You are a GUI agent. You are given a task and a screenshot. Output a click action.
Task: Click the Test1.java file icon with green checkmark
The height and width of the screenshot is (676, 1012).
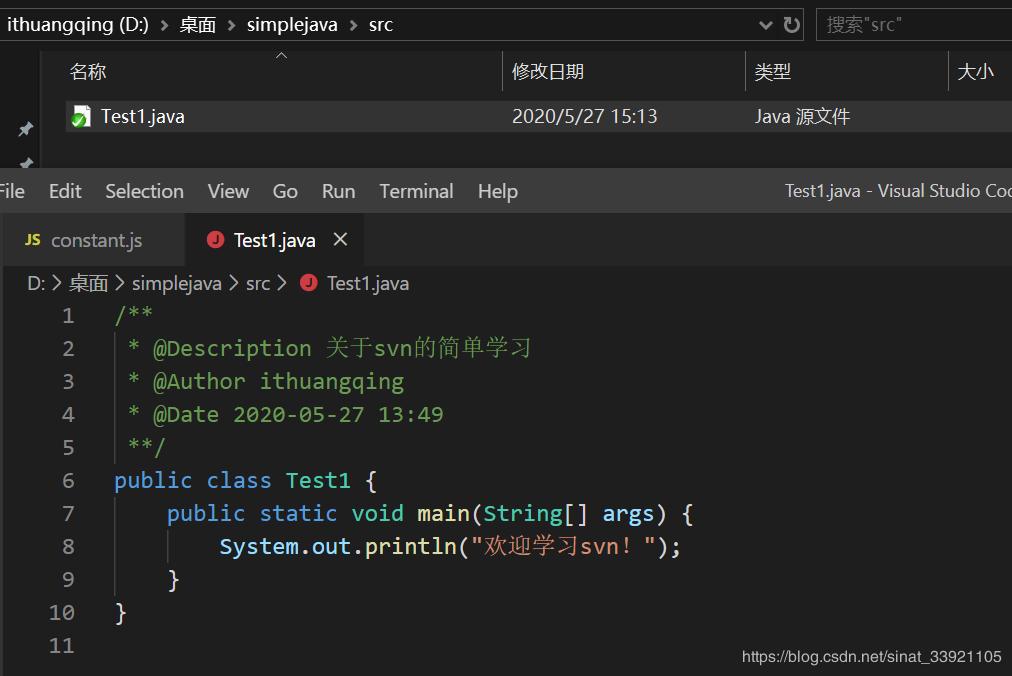[x=80, y=117]
